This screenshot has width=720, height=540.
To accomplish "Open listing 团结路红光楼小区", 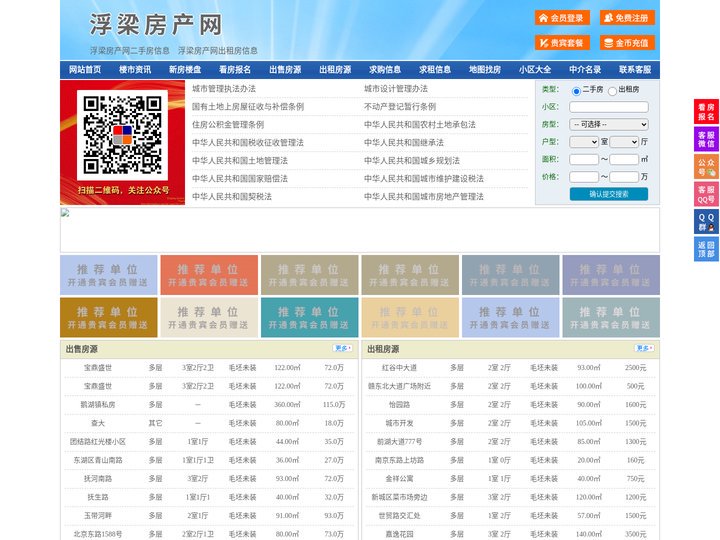I will (98, 442).
